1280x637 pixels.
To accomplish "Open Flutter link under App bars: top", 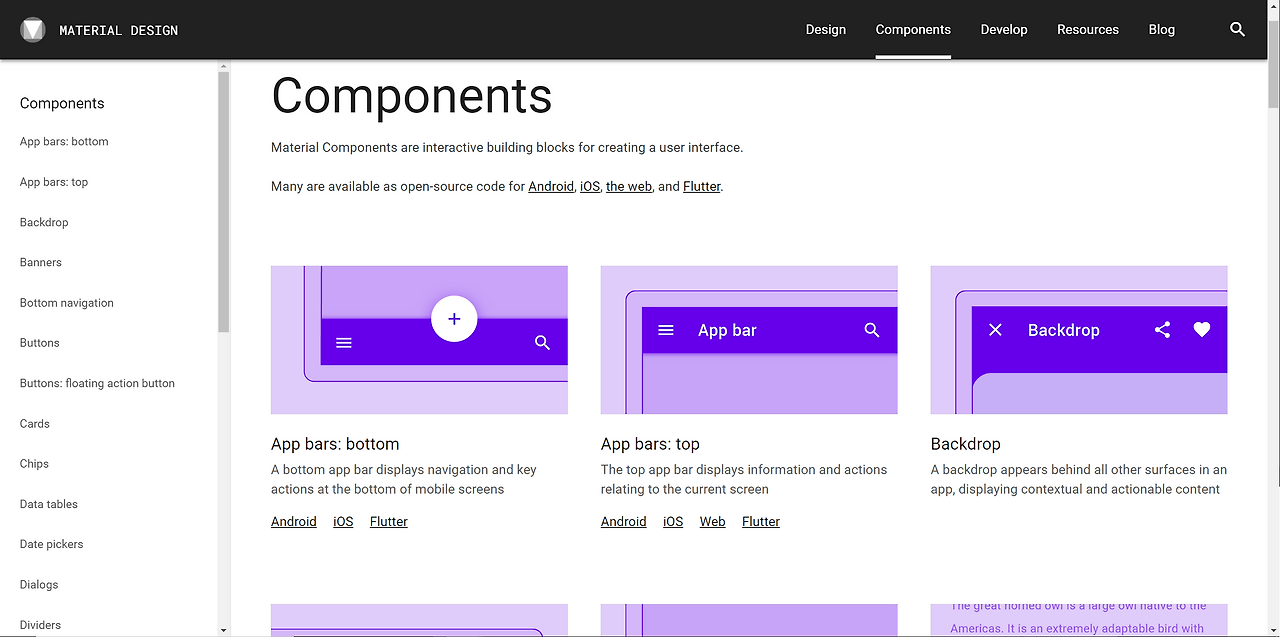I will [x=761, y=521].
